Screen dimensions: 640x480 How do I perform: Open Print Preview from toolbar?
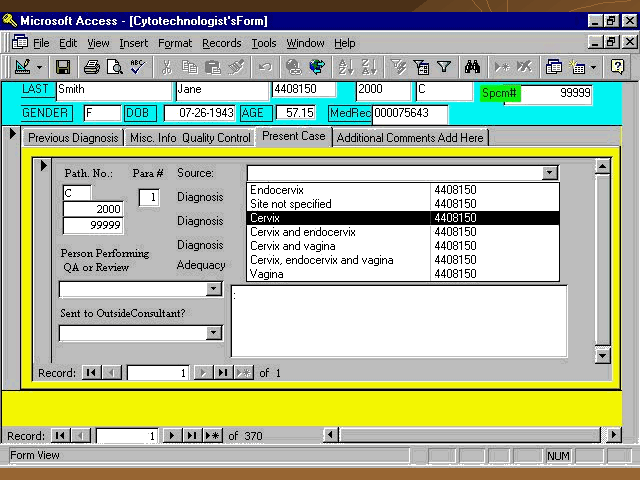coord(114,67)
